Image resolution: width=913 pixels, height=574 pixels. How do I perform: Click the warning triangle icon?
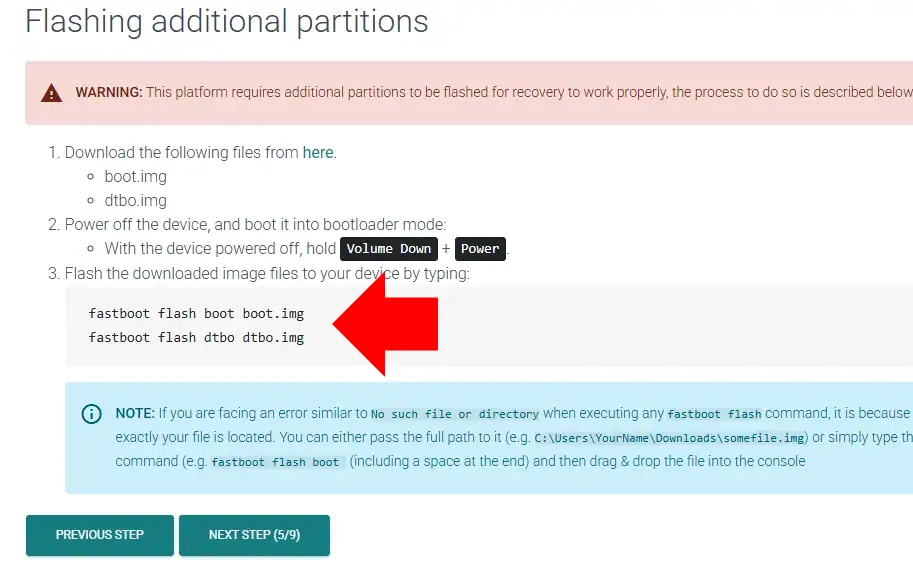click(x=51, y=93)
